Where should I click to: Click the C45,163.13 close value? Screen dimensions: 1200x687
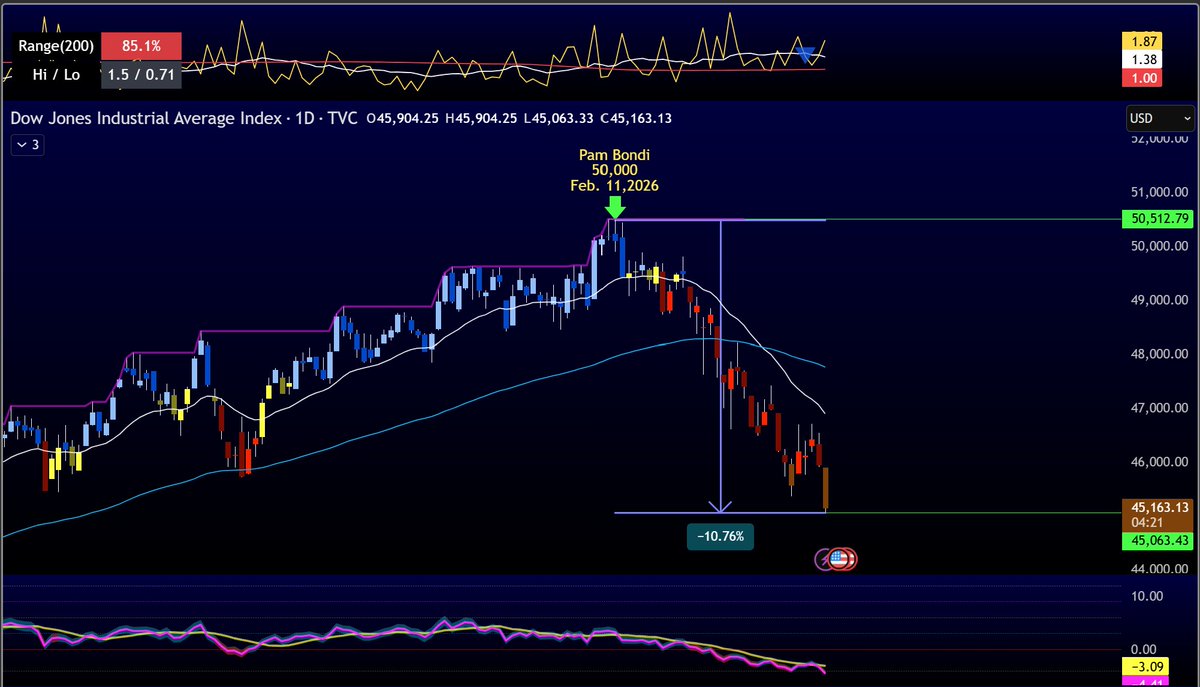[635, 118]
